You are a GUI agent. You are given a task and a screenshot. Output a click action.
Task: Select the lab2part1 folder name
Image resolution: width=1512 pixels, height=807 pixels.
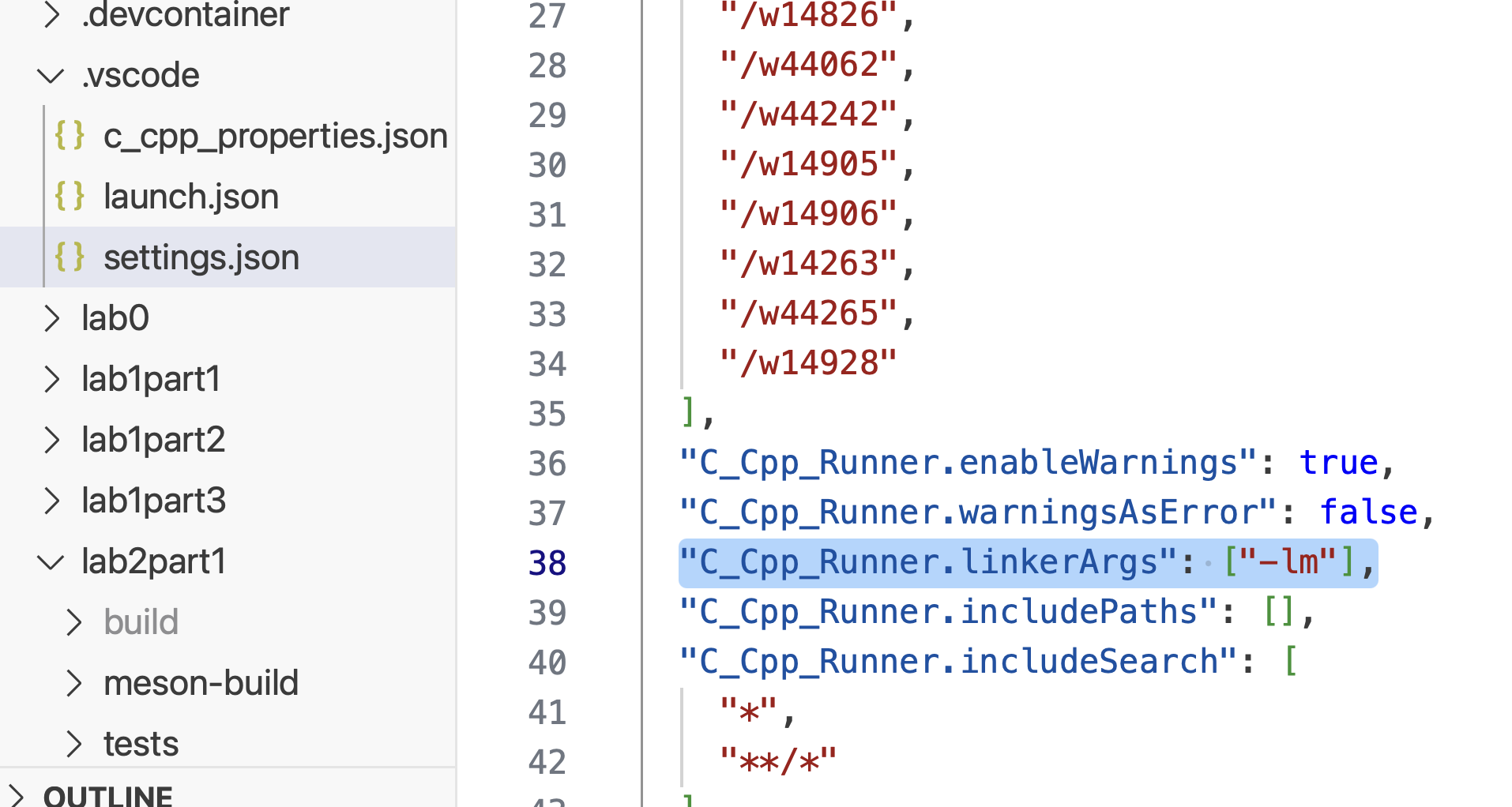tap(154, 561)
